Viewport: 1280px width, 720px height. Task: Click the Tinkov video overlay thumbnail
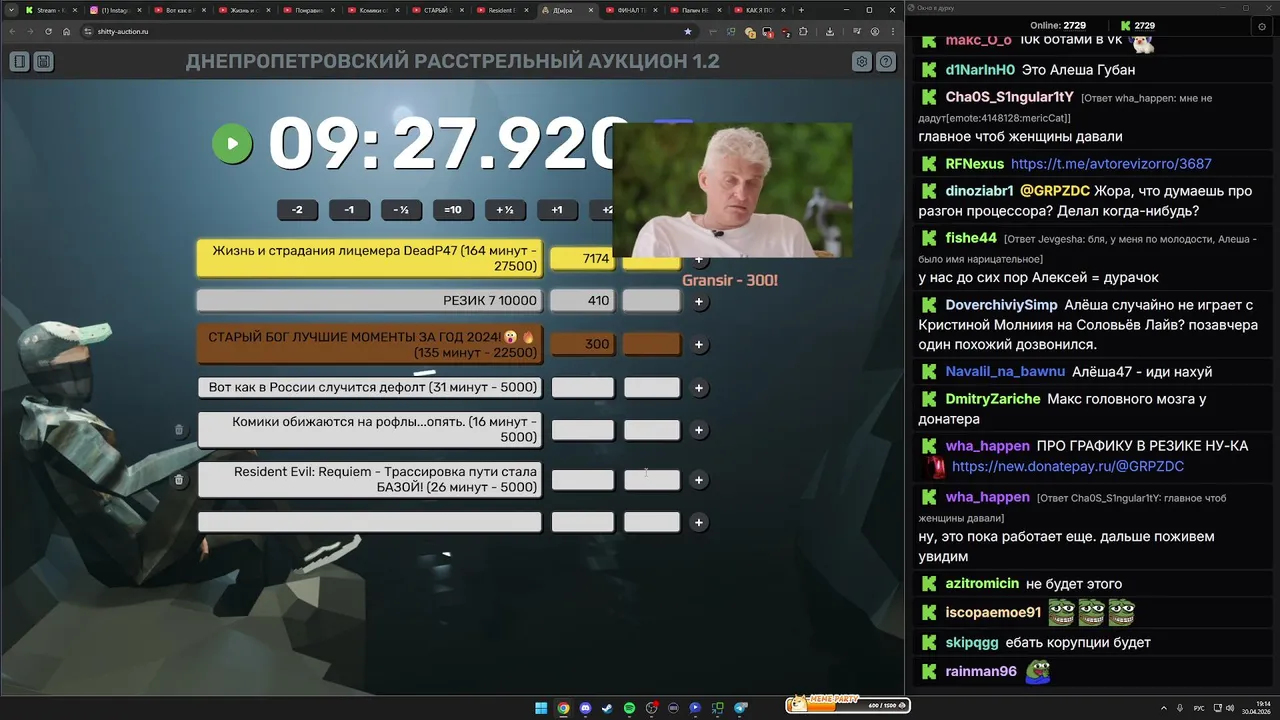(733, 190)
